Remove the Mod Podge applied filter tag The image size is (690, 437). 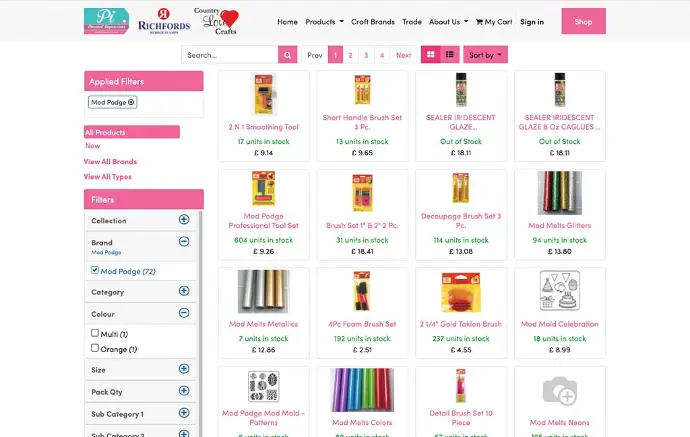point(131,102)
